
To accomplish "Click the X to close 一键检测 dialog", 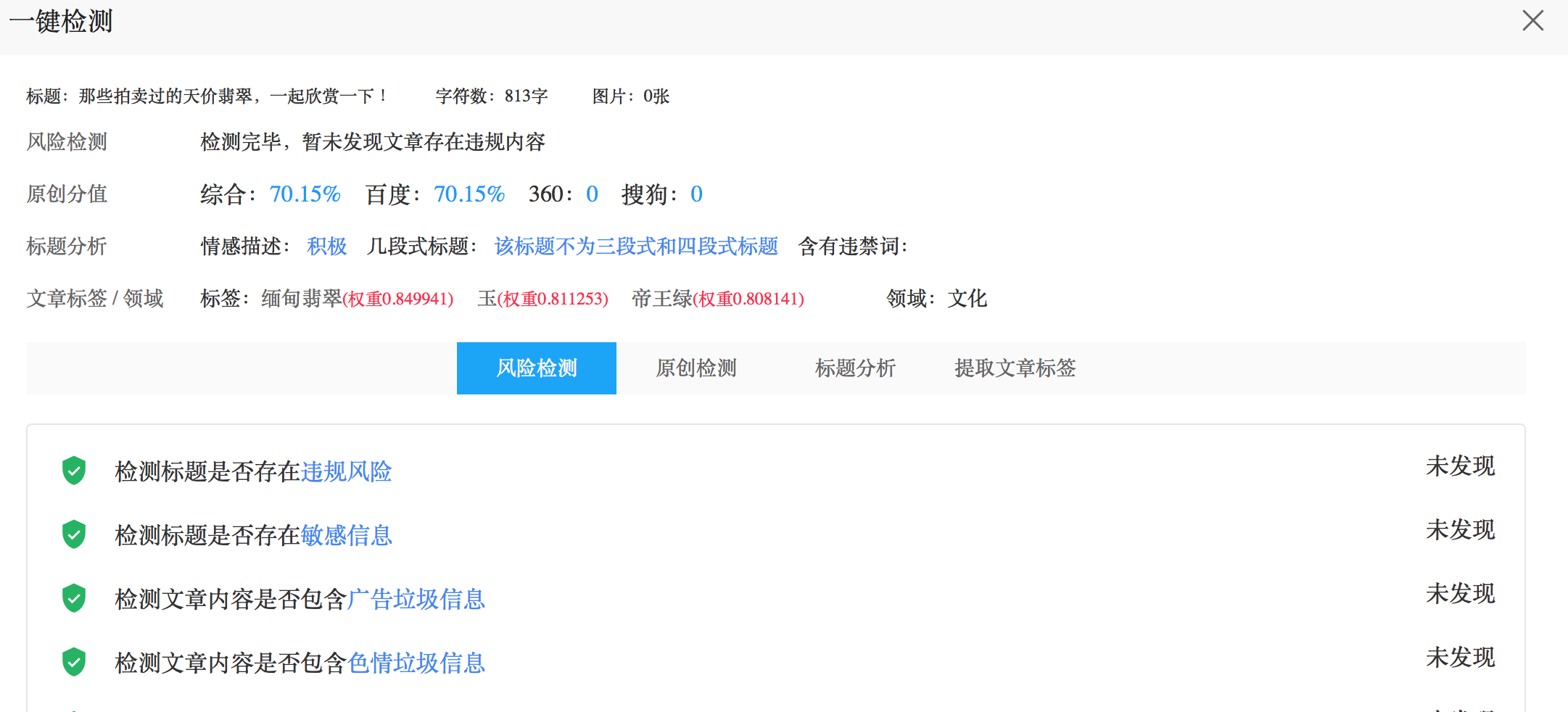I will pyautogui.click(x=1532, y=21).
